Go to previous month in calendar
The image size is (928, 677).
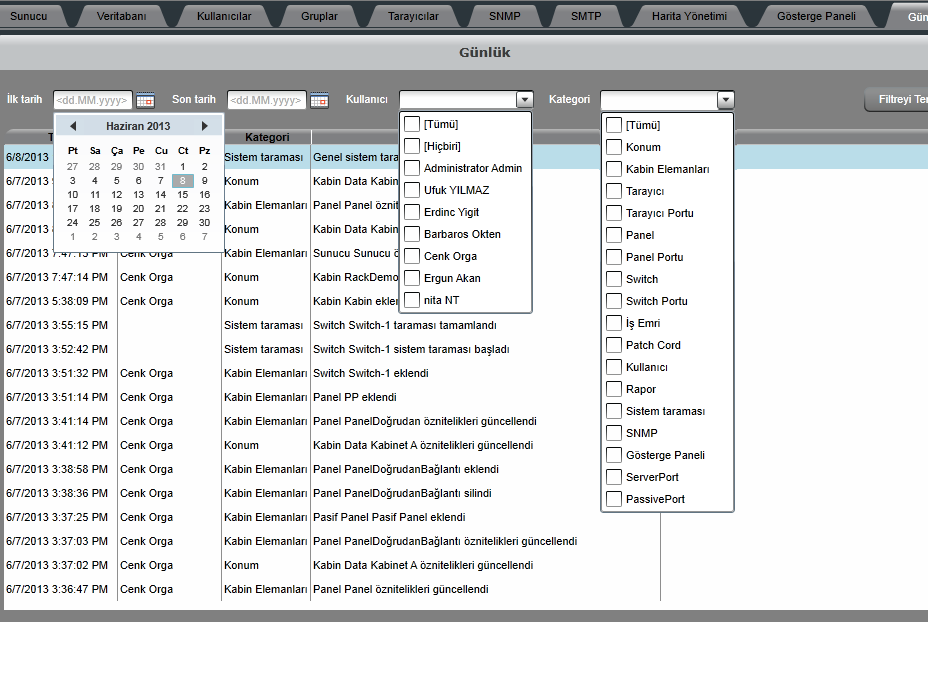point(73,126)
